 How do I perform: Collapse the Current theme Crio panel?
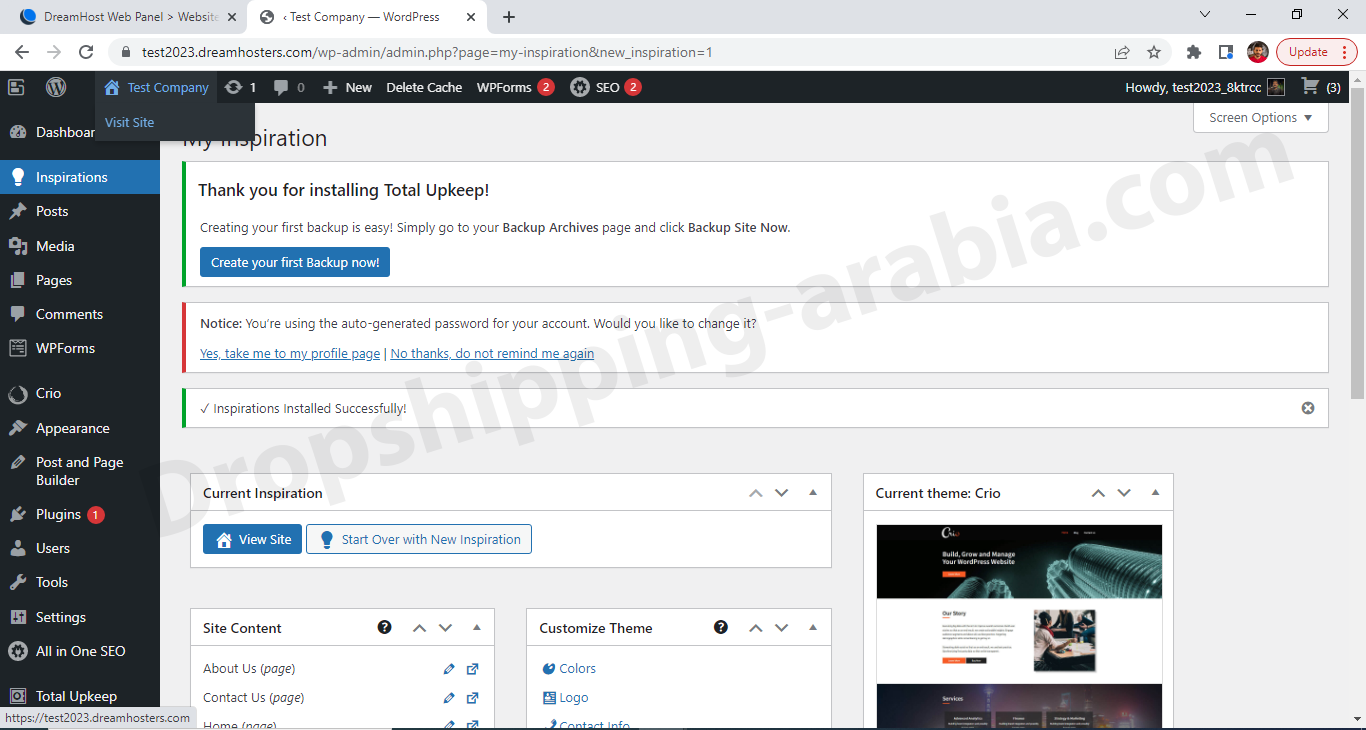click(1155, 493)
